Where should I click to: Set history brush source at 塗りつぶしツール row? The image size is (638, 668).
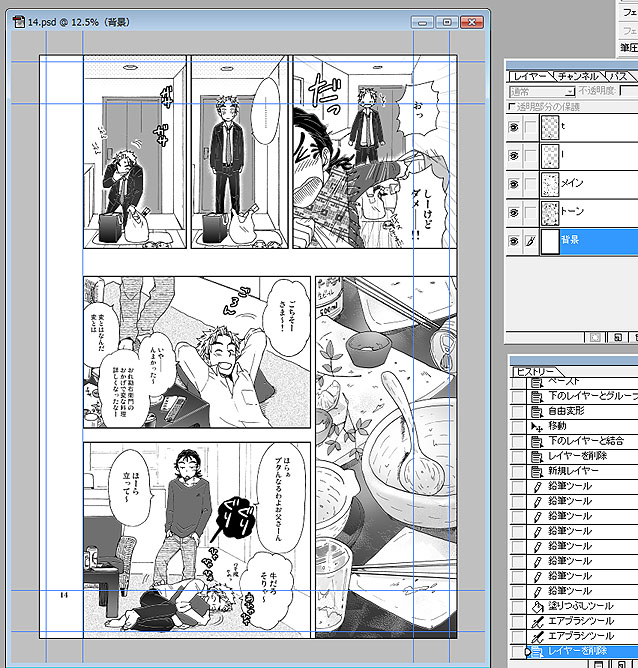coord(517,606)
